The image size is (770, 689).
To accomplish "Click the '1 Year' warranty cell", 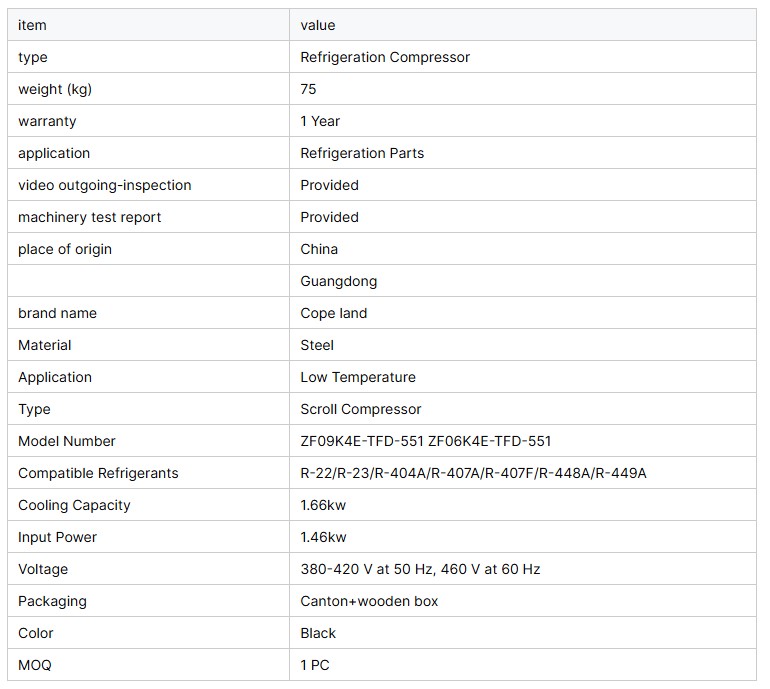I will pyautogui.click(x=320, y=121).
